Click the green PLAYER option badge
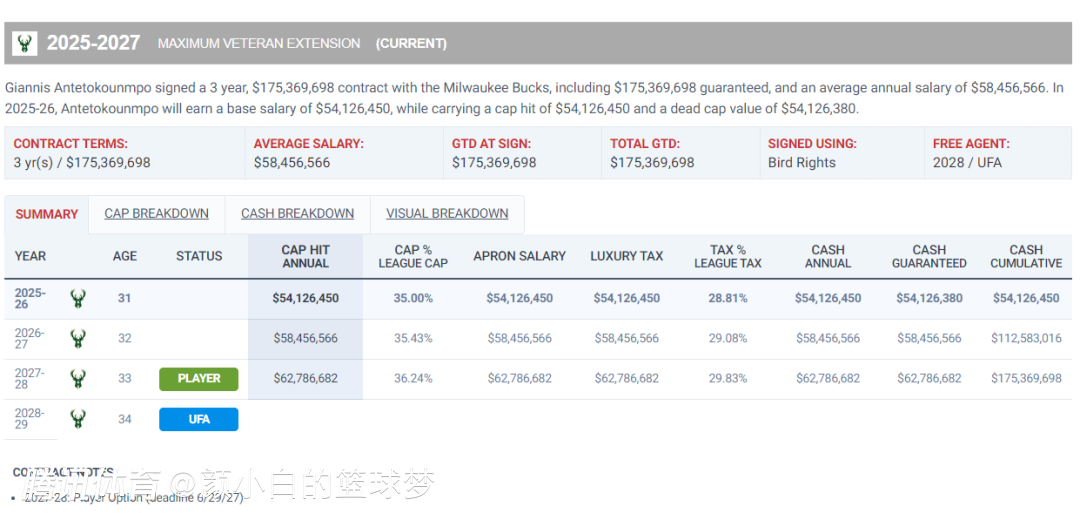 (198, 379)
